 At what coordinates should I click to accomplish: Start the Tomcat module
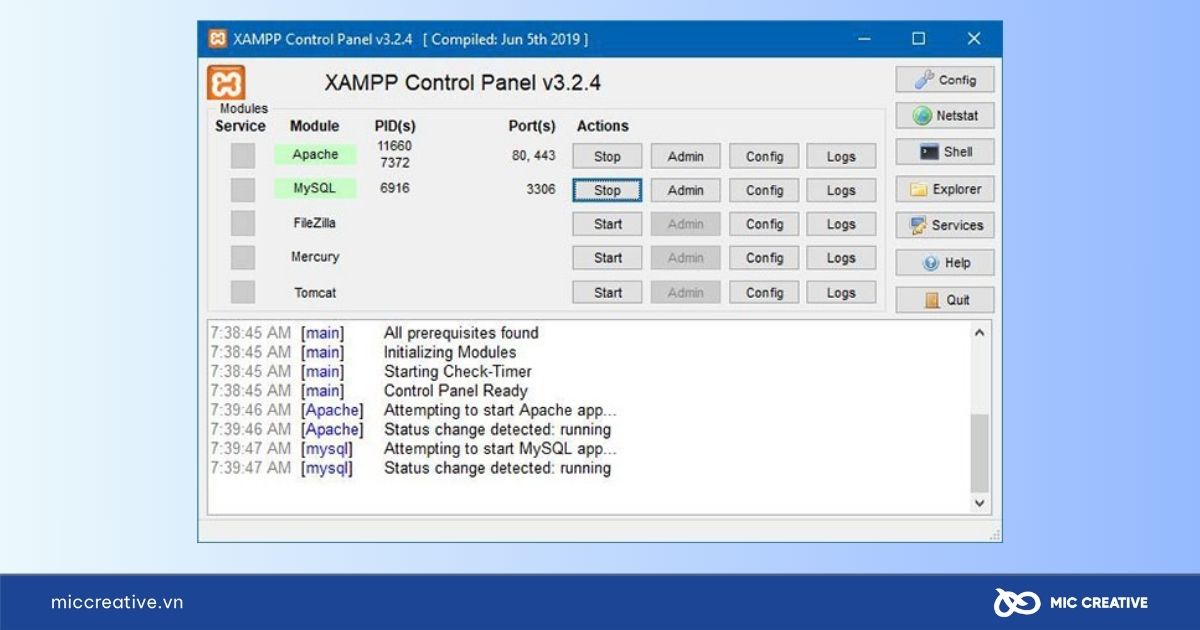tap(607, 293)
